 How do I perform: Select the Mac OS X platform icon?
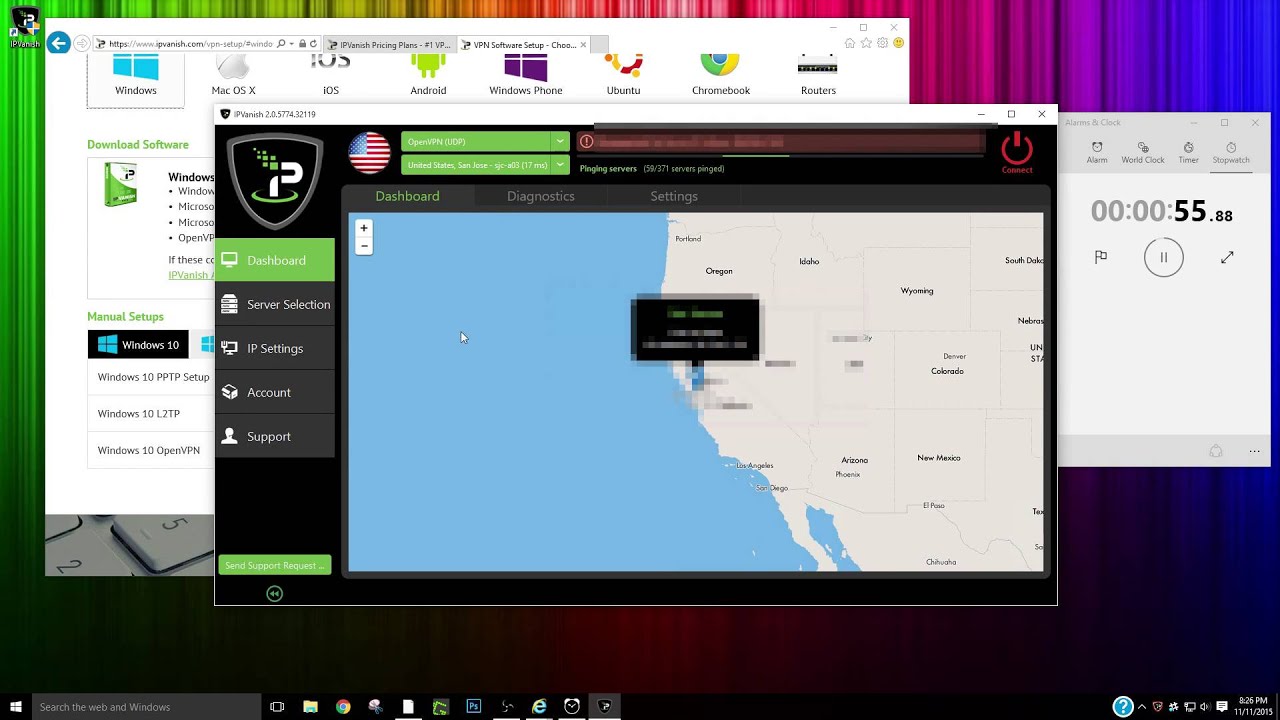click(233, 68)
